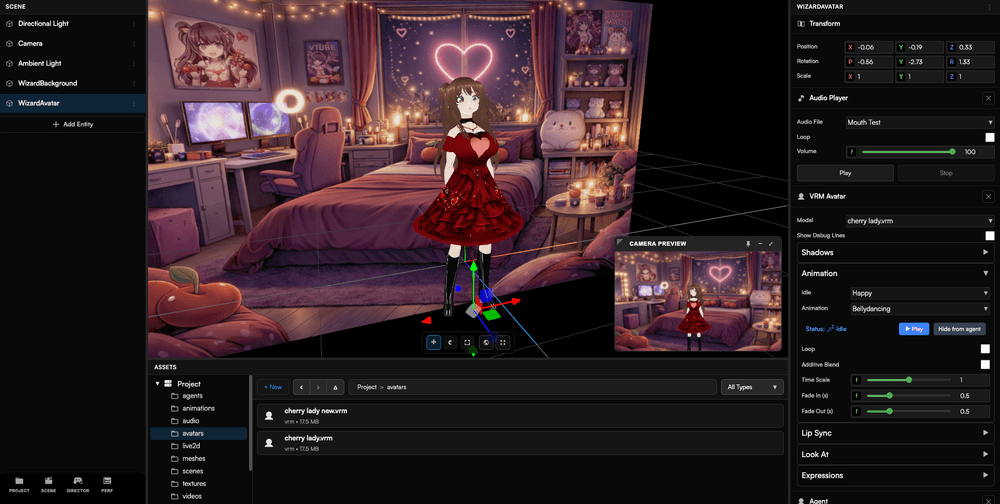Viewport: 1000px width, 504px height.
Task: Expand the Lip Sync section
Action: [x=895, y=433]
